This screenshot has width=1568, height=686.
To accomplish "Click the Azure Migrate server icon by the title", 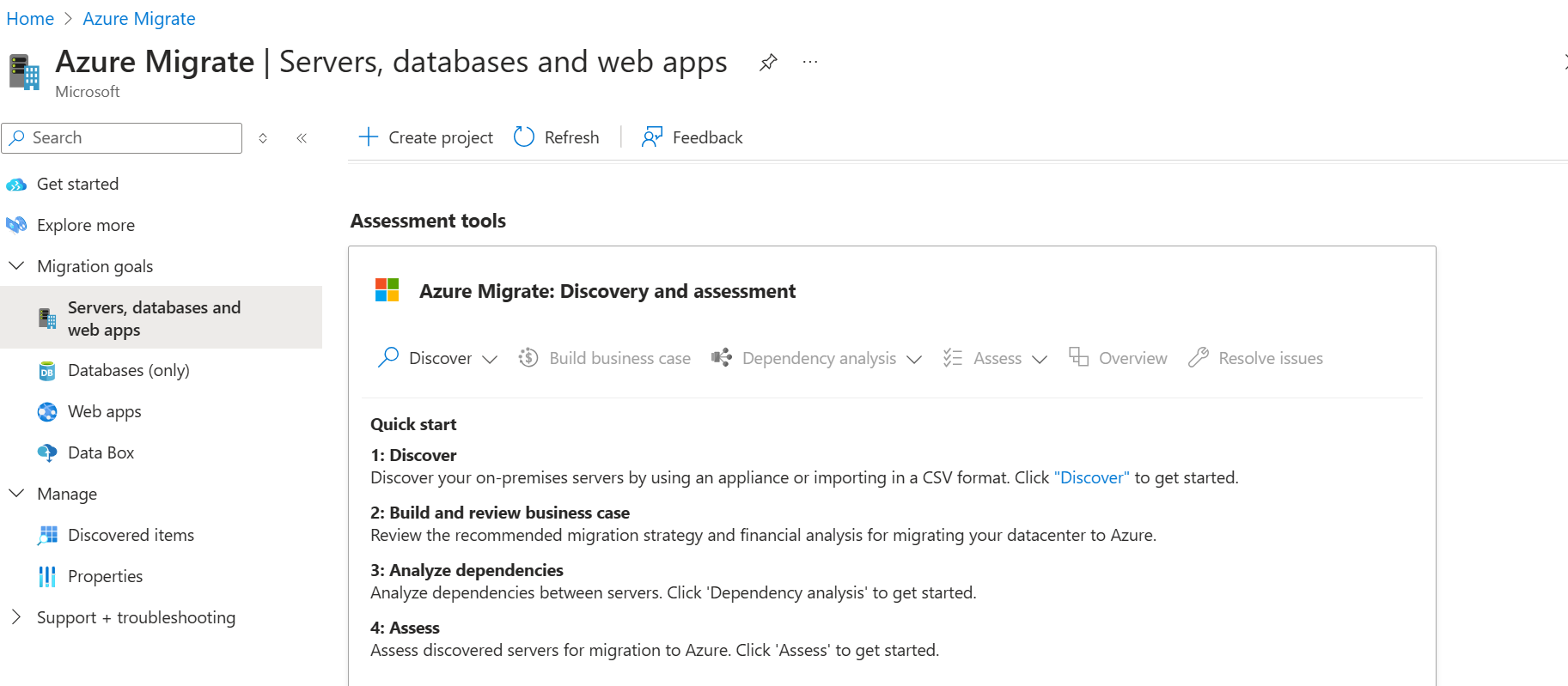I will (25, 72).
